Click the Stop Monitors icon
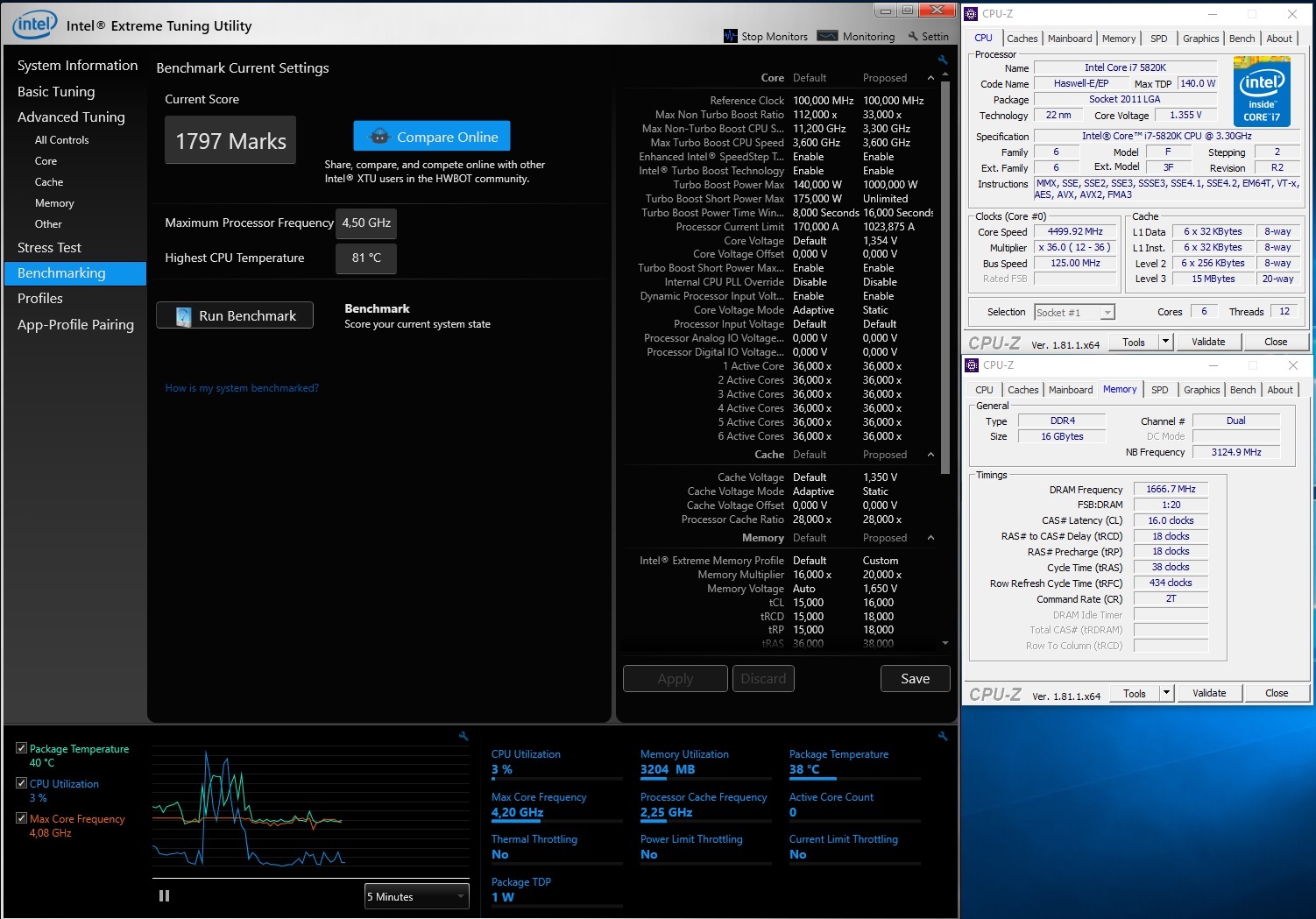The width and height of the screenshot is (1316, 919). [731, 36]
